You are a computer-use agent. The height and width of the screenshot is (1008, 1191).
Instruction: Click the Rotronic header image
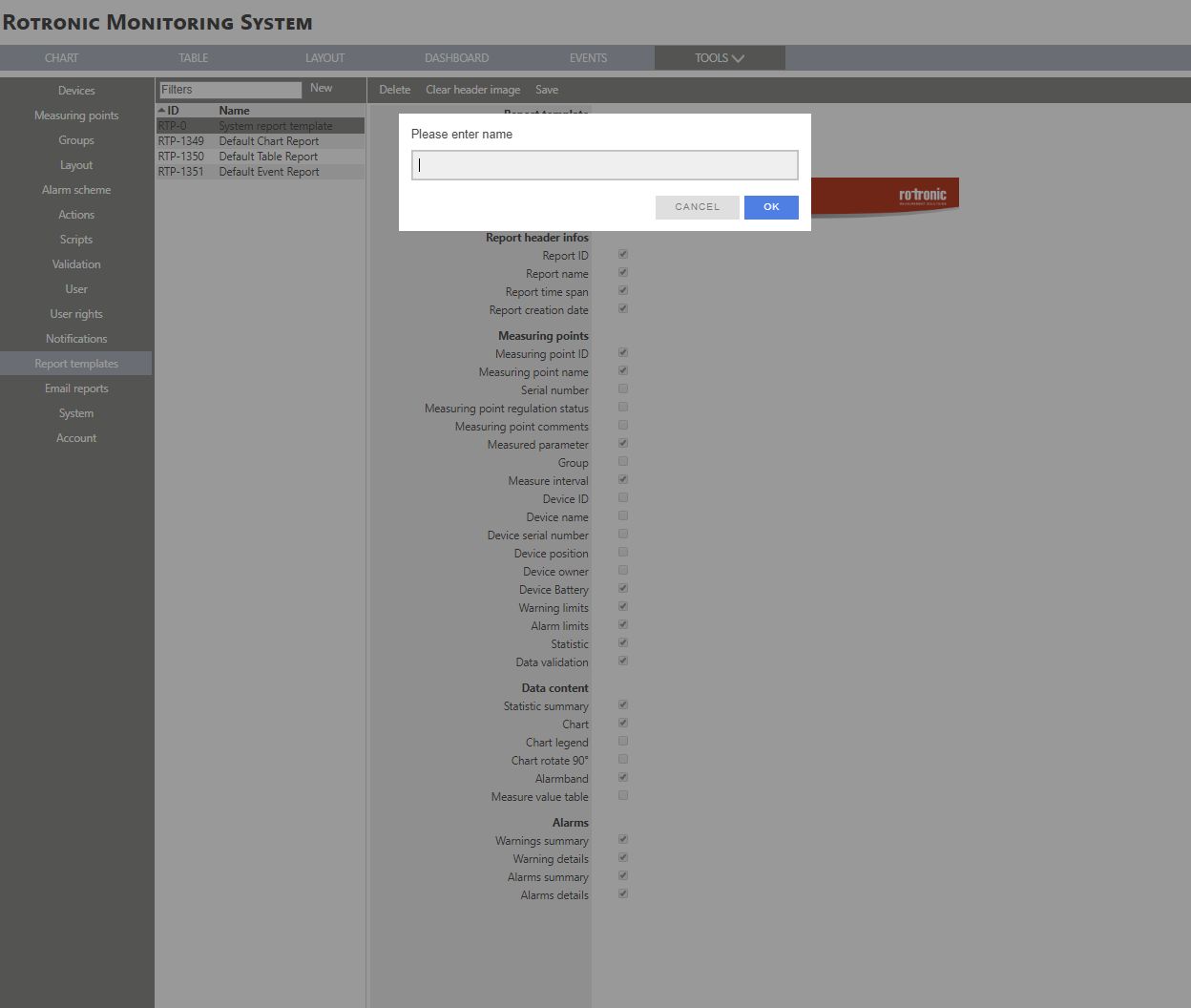tap(885, 198)
